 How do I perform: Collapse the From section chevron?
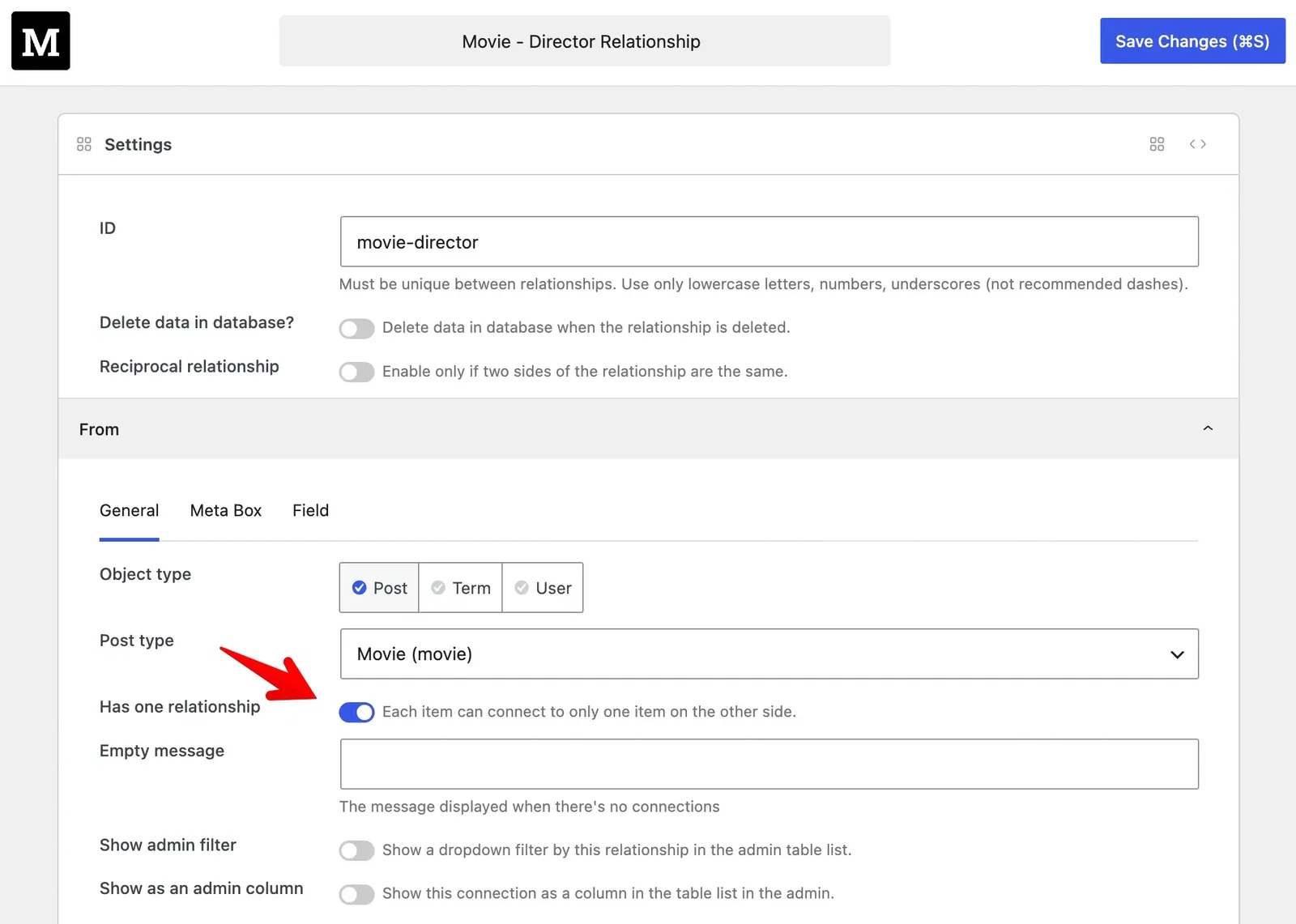pos(1208,428)
